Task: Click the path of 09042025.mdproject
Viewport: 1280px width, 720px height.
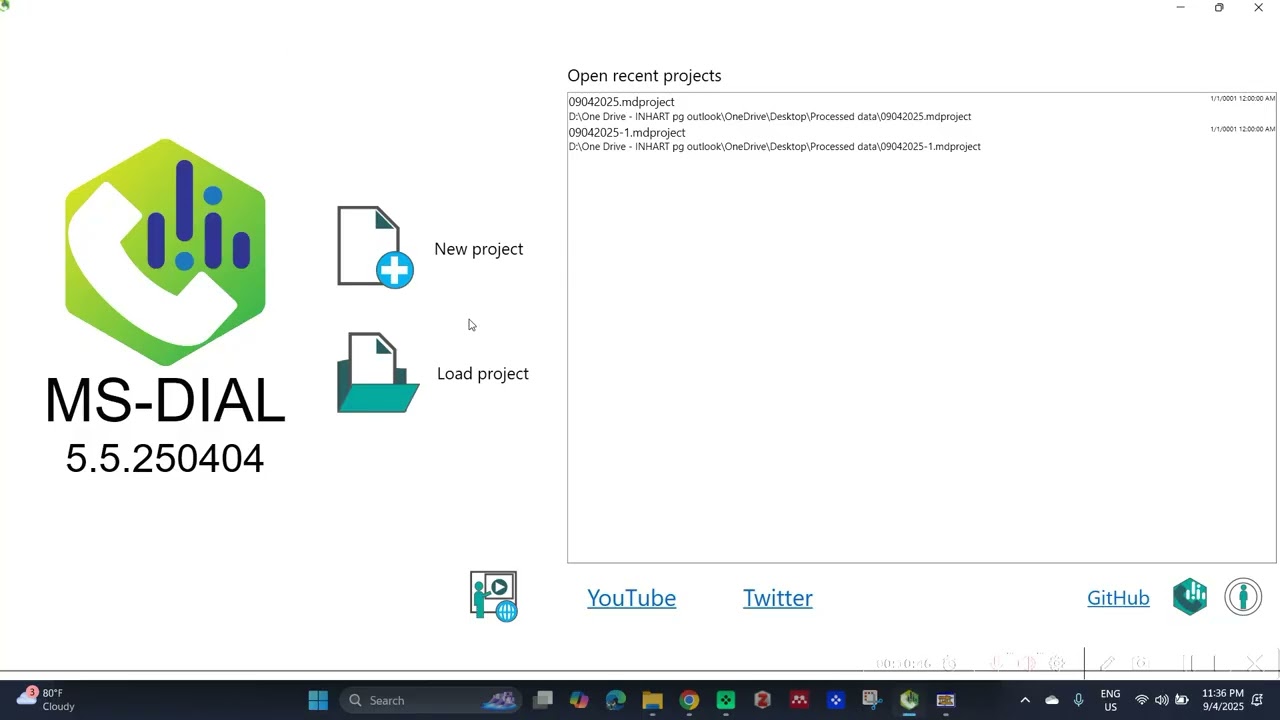Action: pyautogui.click(x=770, y=117)
